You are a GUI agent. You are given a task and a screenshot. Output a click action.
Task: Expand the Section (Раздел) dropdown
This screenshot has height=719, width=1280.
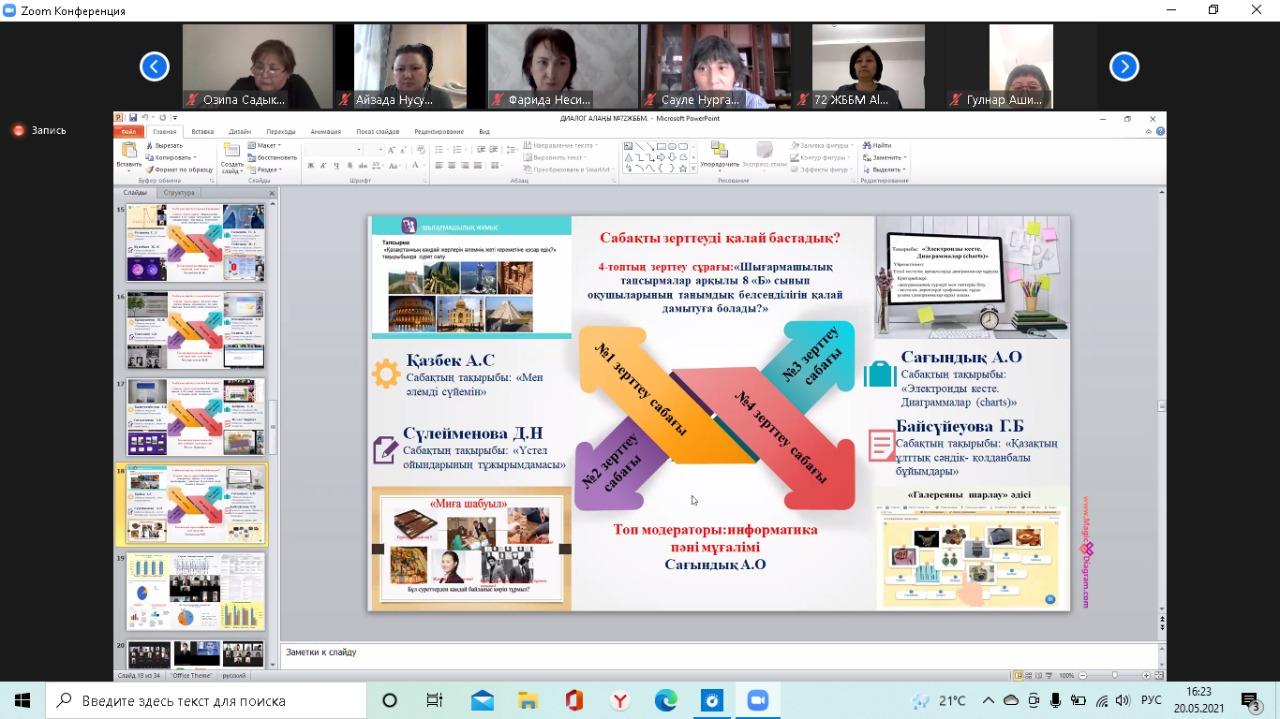tap(266, 169)
